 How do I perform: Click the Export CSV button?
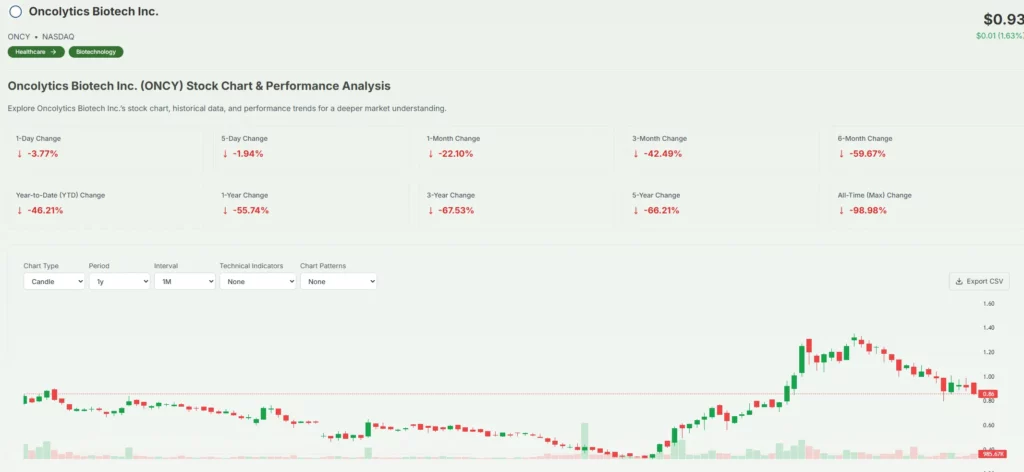(x=979, y=281)
